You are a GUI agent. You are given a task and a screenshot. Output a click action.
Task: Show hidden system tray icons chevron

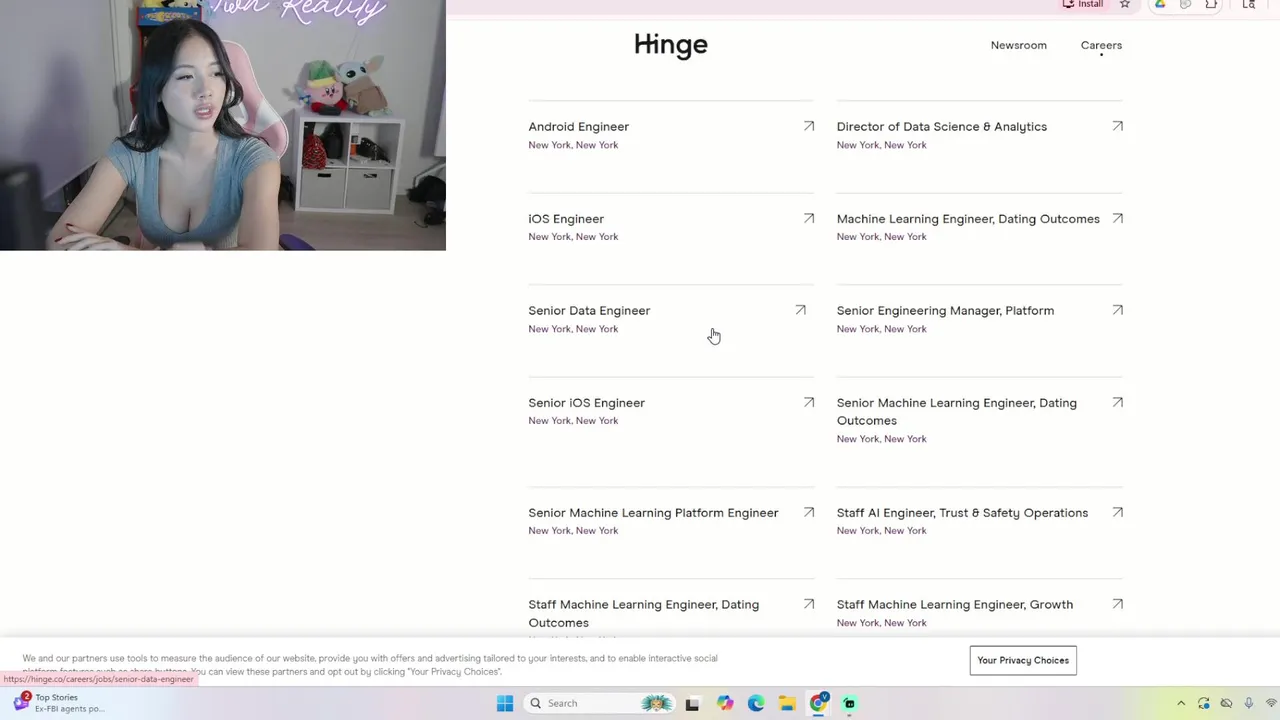point(1181,703)
